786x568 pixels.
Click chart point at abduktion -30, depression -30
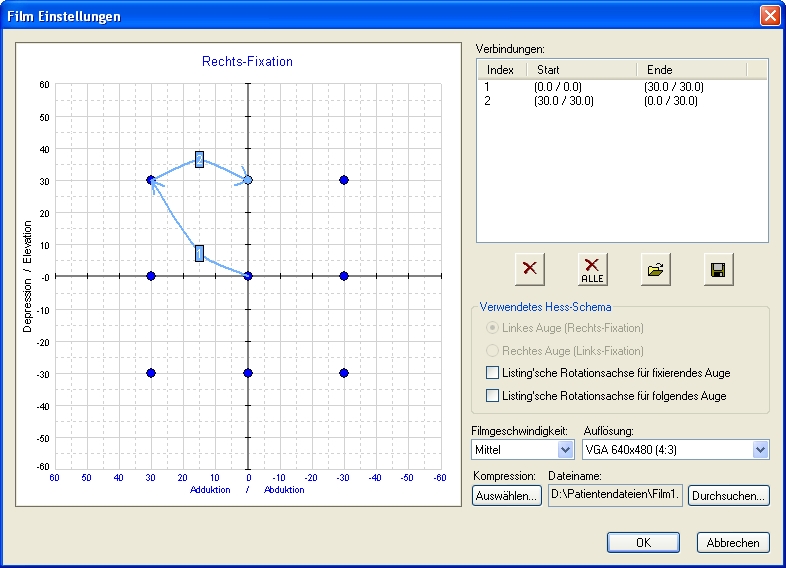coord(344,373)
